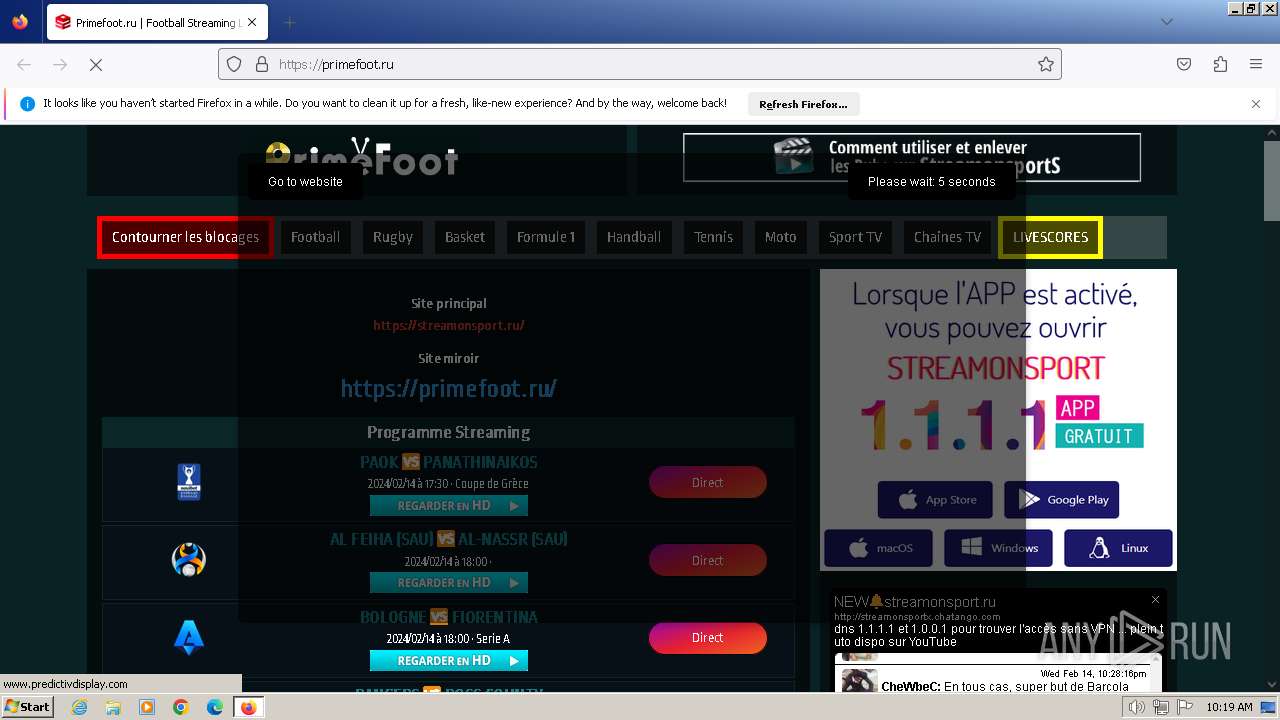
Task: Save to Pocket icon
Action: coord(1184,64)
